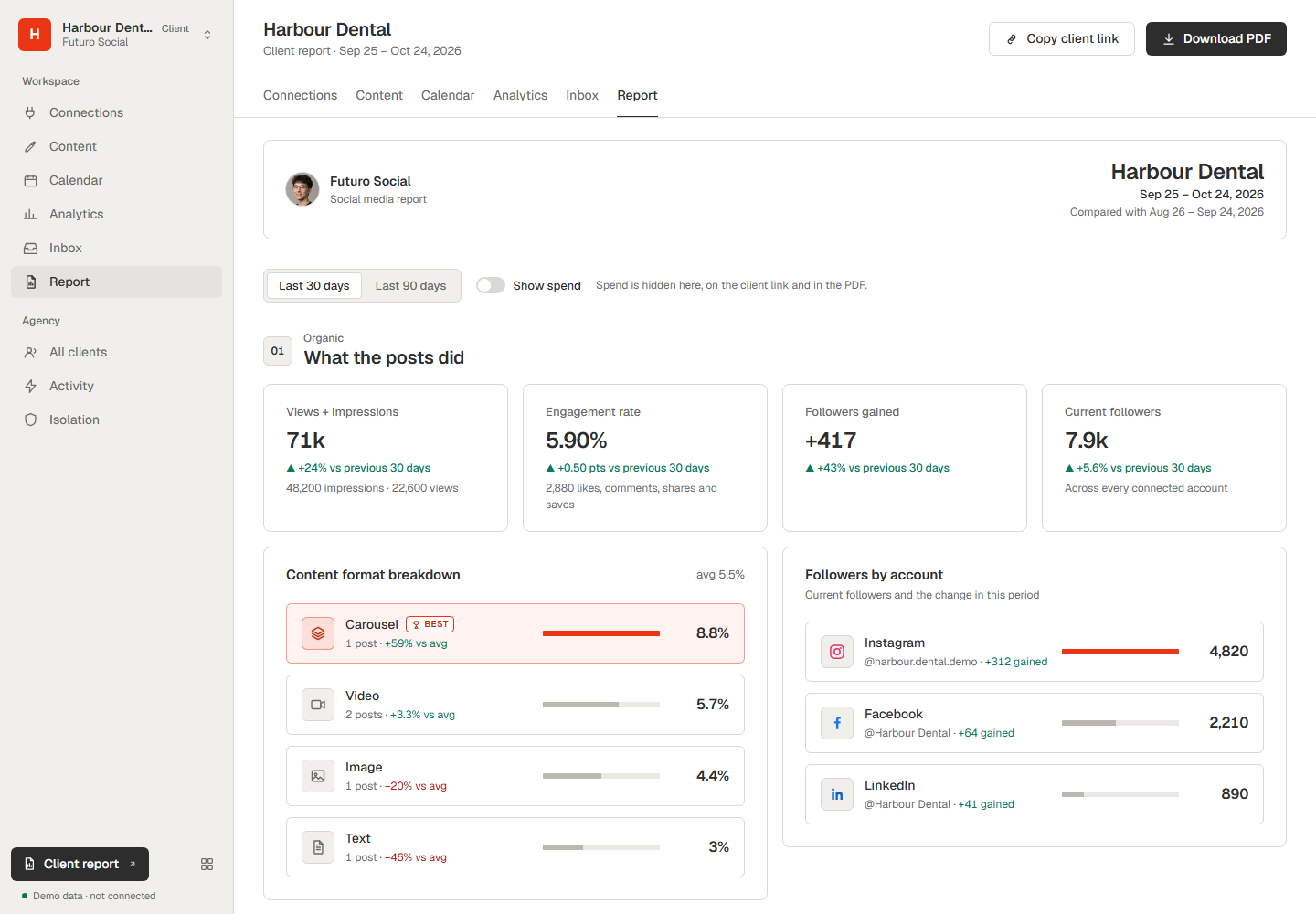Switch to the Analytics tab
Image resolution: width=1316 pixels, height=914 pixels.
(520, 95)
